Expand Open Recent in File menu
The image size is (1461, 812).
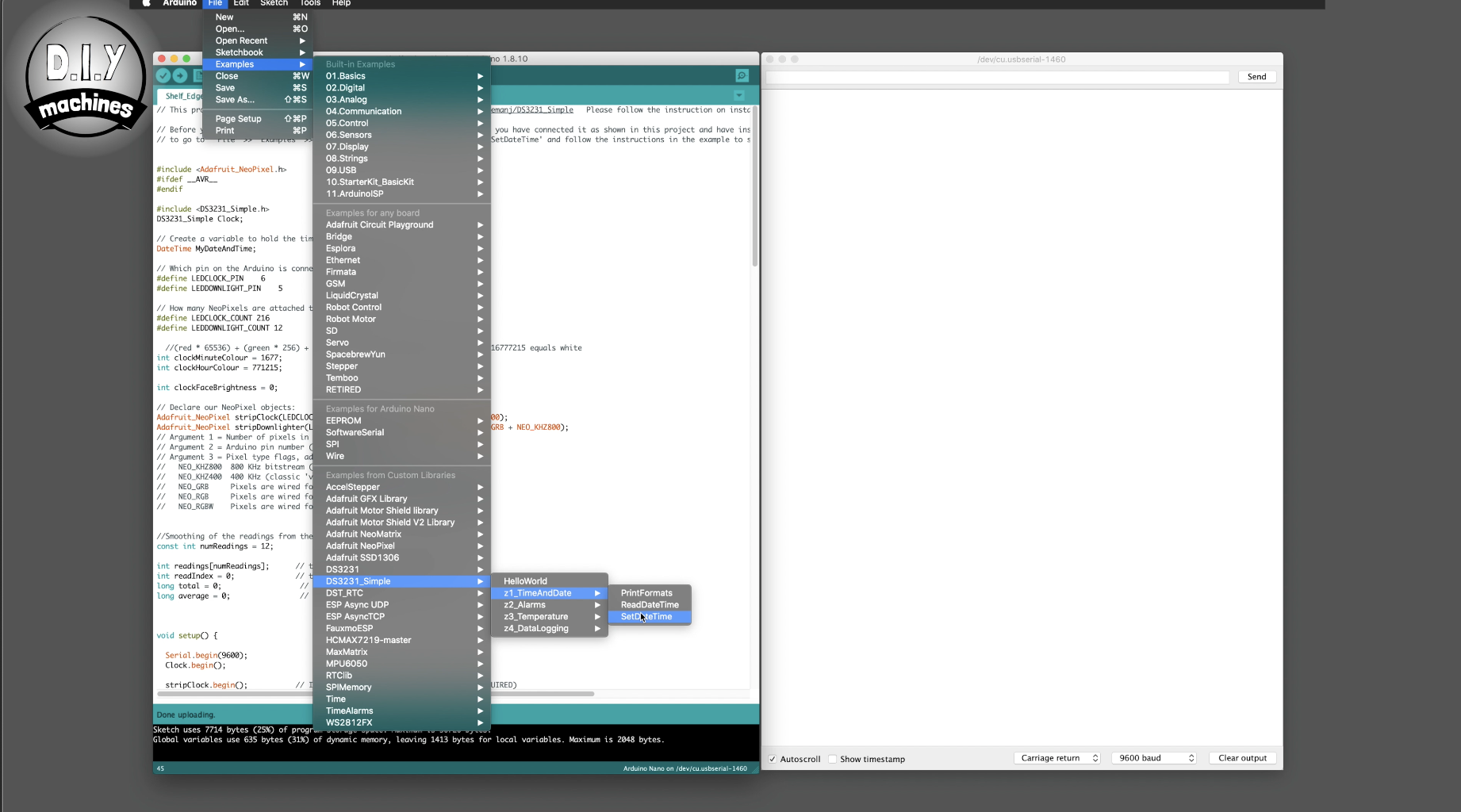coord(258,41)
